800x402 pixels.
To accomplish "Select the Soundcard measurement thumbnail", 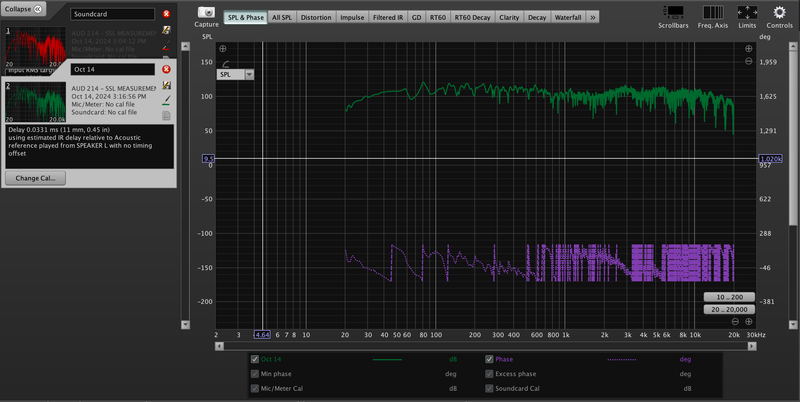I will 35,46.
